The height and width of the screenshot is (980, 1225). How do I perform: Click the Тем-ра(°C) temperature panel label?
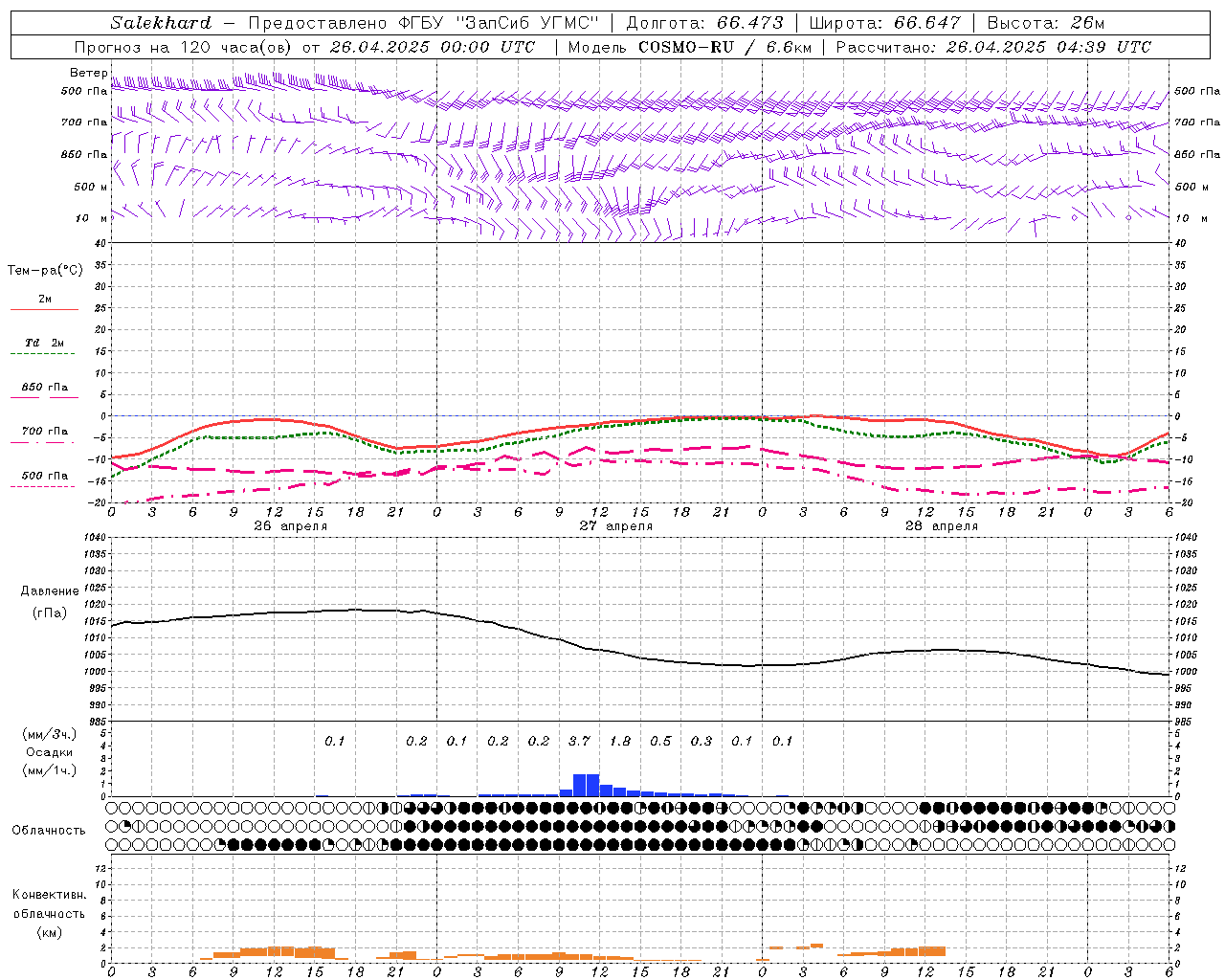pyautogui.click(x=45, y=271)
